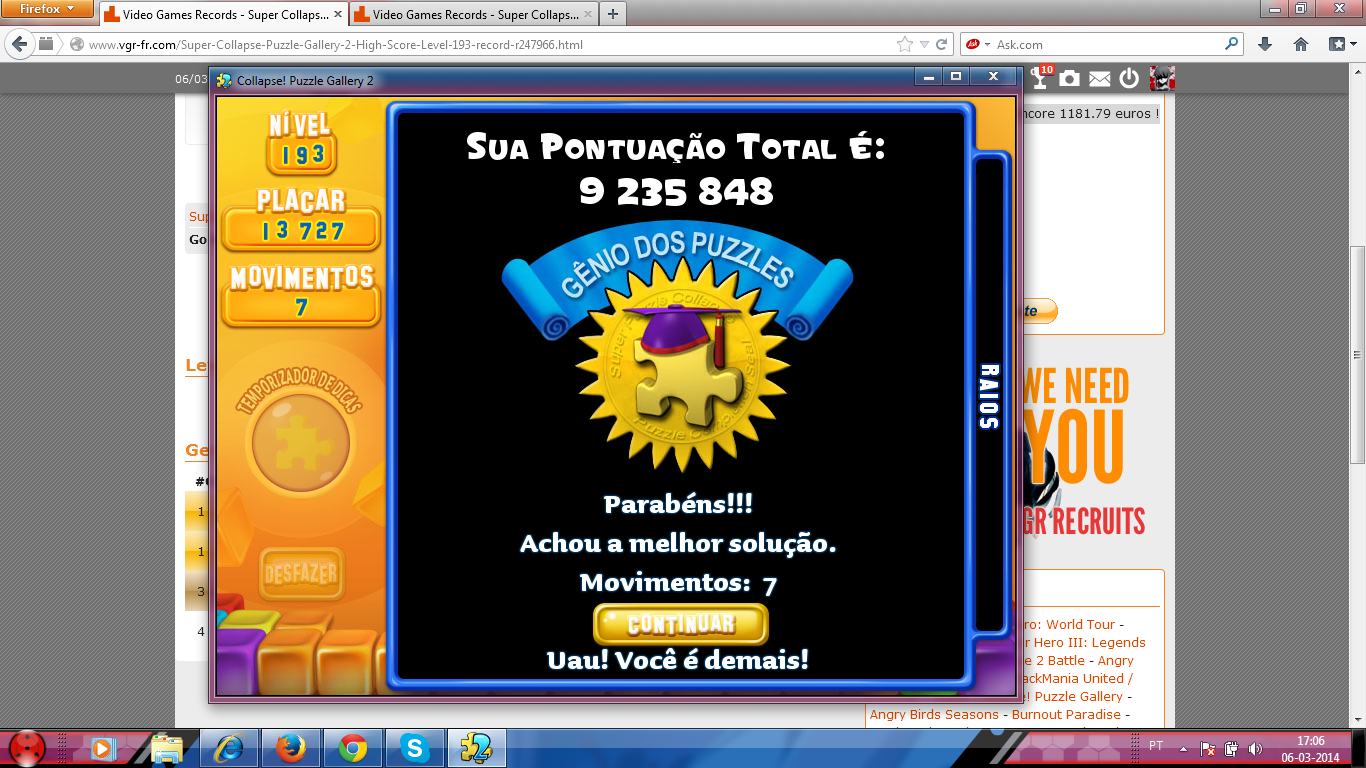Click the bookmark star icon
The height and width of the screenshot is (768, 1366).
(905, 44)
